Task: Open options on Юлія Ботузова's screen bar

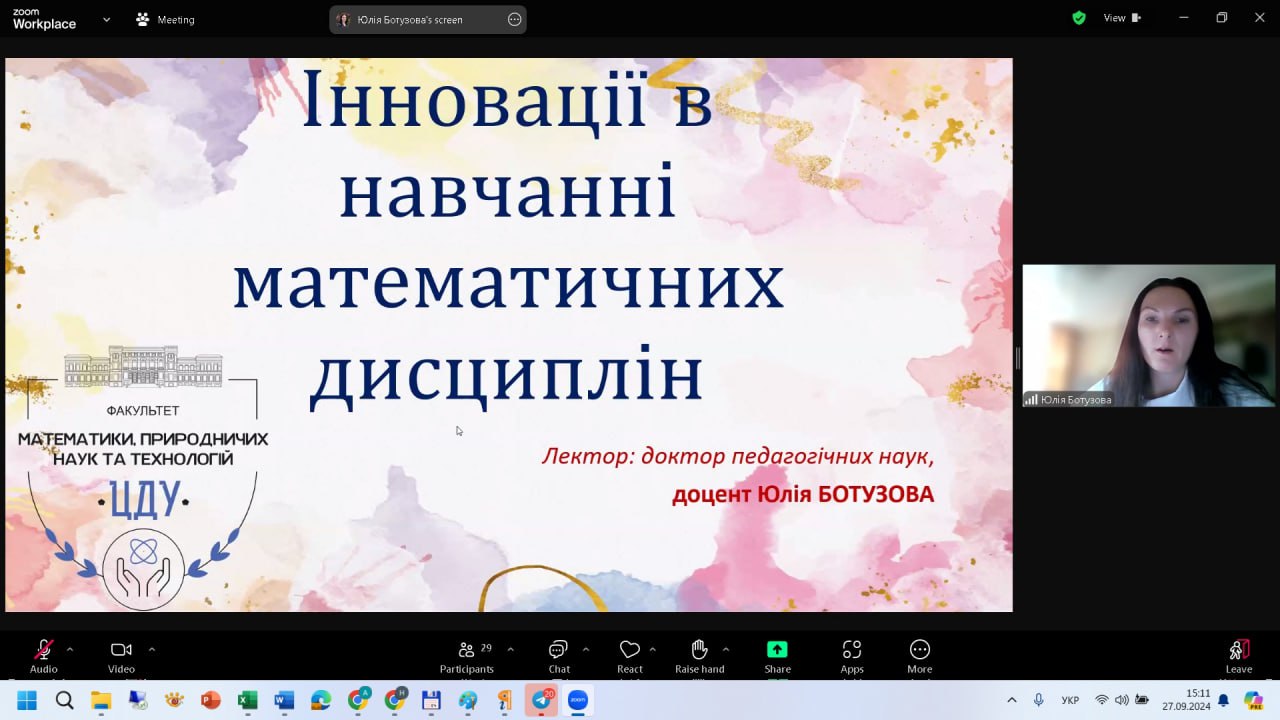Action: pos(514,19)
